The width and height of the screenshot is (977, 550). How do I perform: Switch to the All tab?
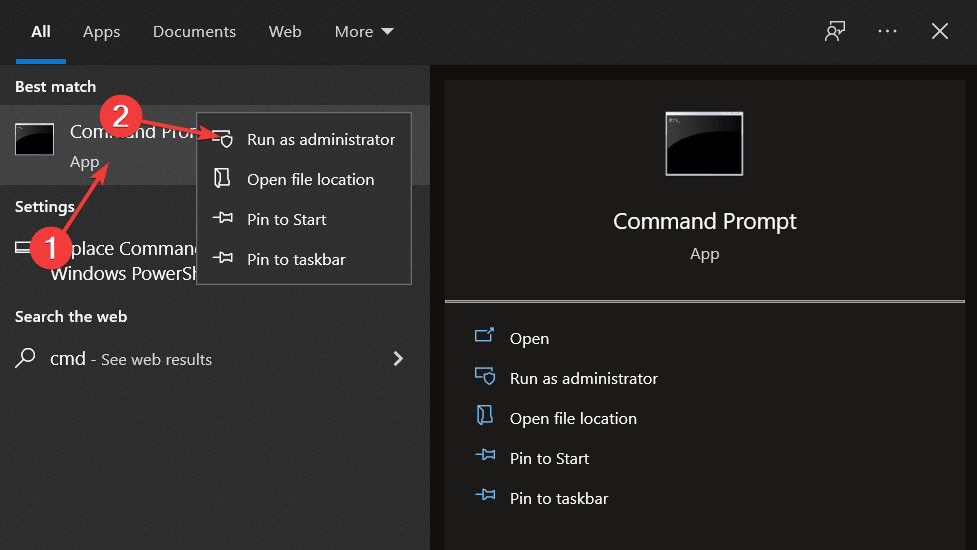(x=41, y=31)
